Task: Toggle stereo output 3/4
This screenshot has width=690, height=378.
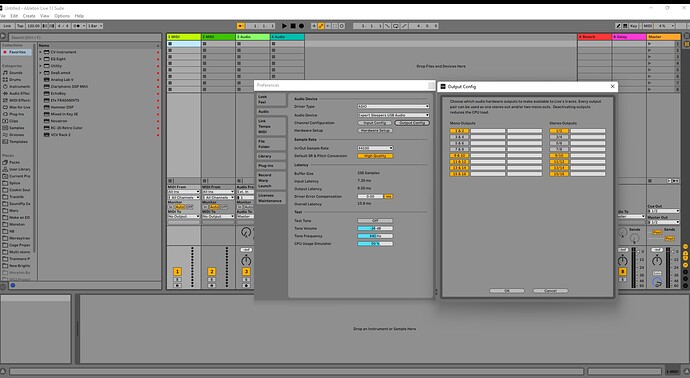Action: pos(559,137)
